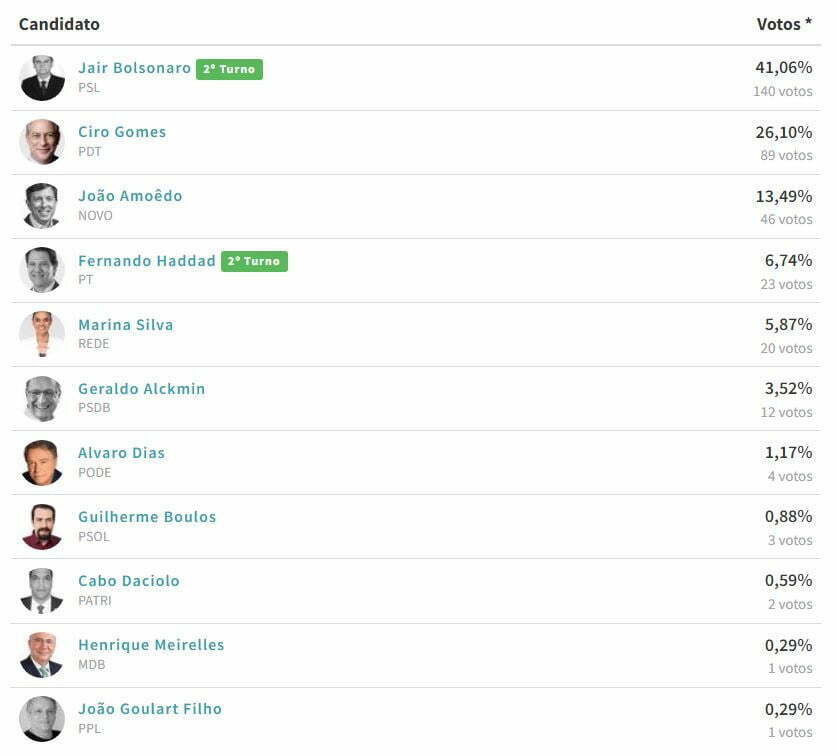Click Ciro Gomes name link
The image size is (838, 755).
tap(122, 132)
